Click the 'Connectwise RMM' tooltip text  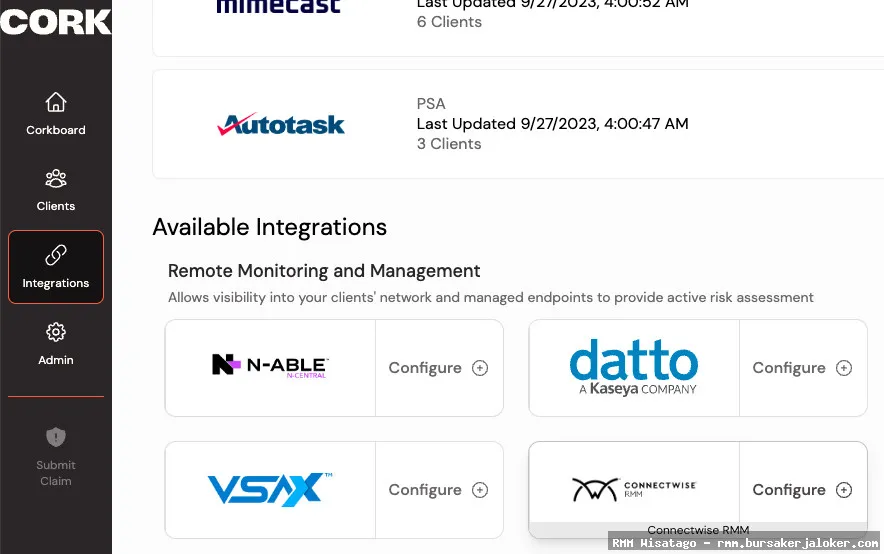pos(698,530)
